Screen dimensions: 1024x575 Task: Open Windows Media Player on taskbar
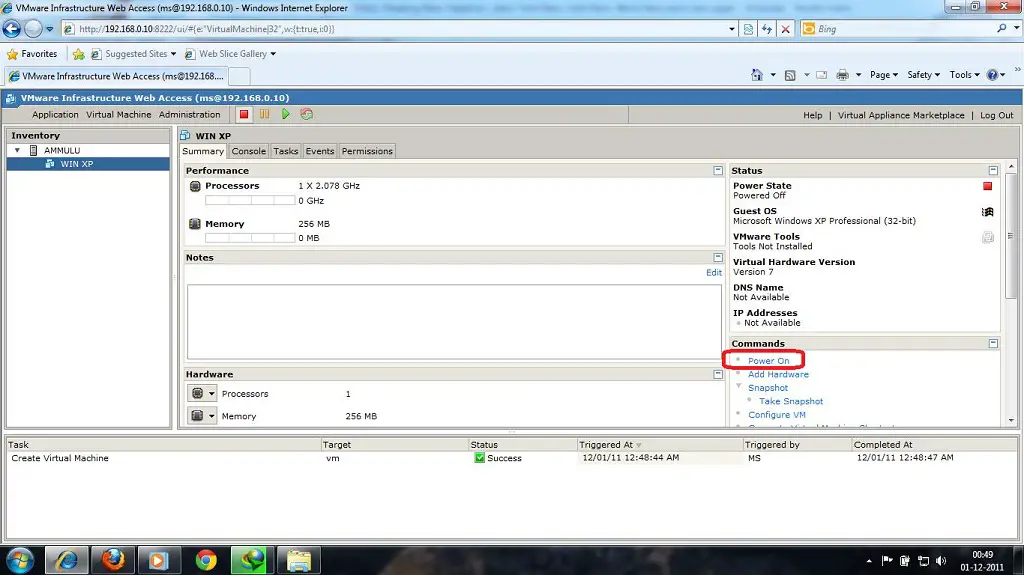pyautogui.click(x=159, y=561)
